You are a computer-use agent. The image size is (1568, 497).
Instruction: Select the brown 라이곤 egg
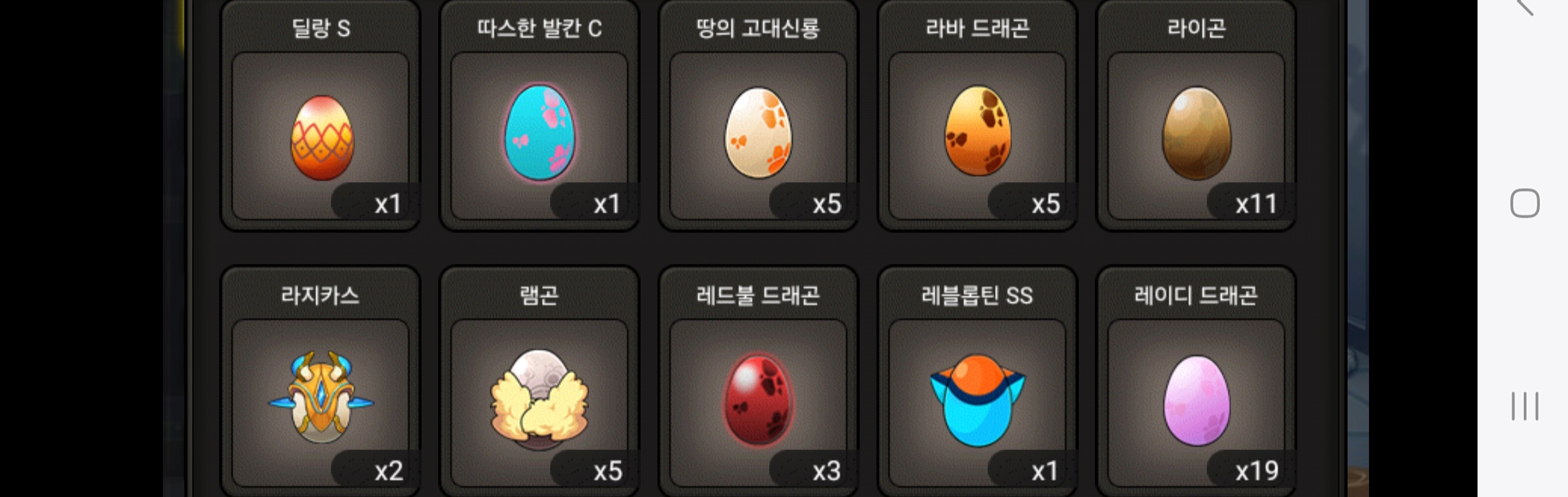coord(1197,133)
